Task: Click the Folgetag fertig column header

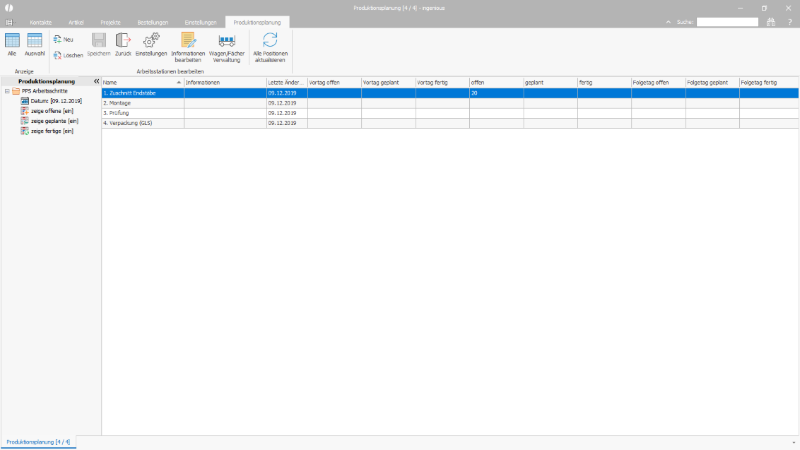Action: 769,82
